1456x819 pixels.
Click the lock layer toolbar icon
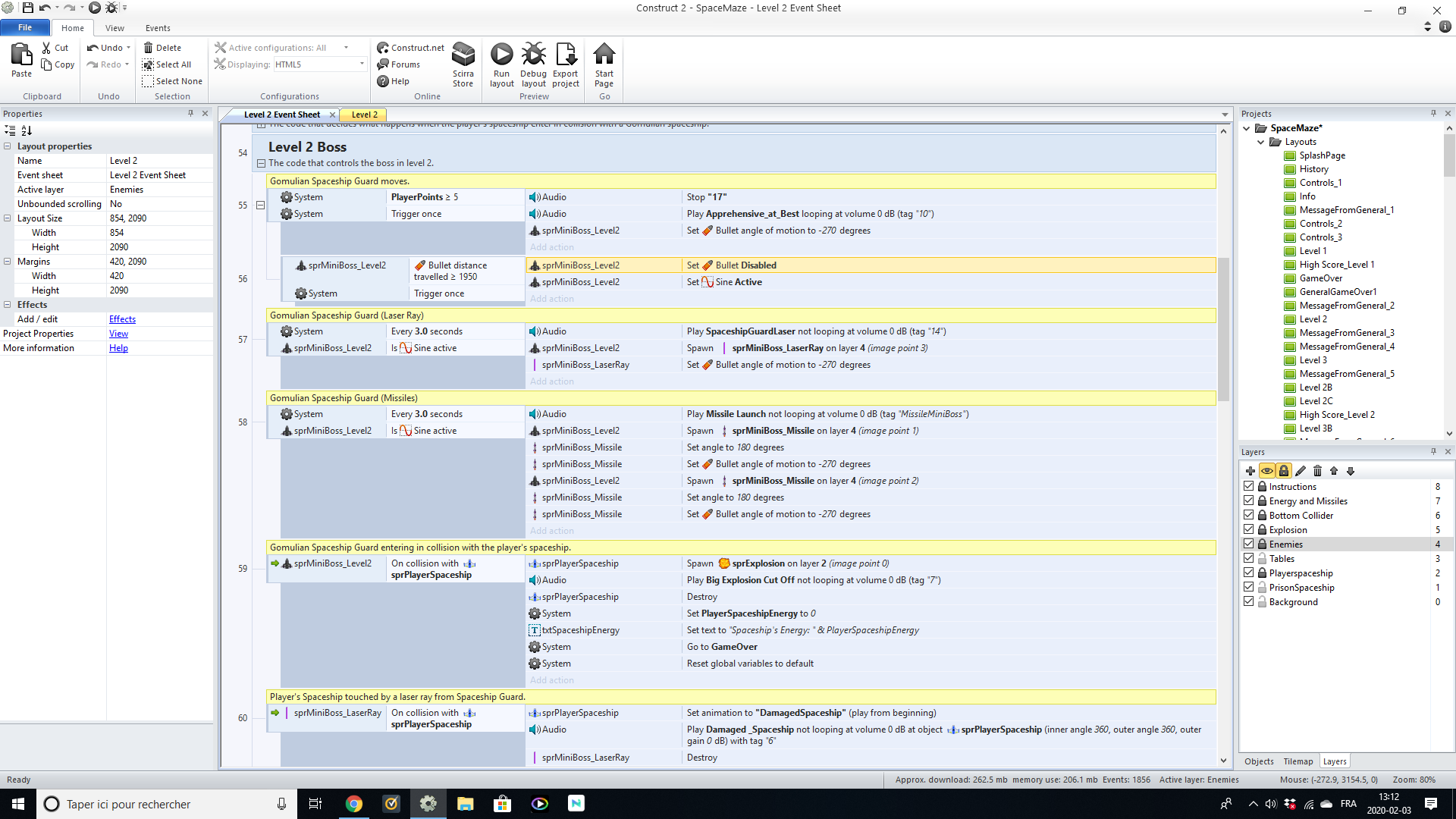point(1284,471)
